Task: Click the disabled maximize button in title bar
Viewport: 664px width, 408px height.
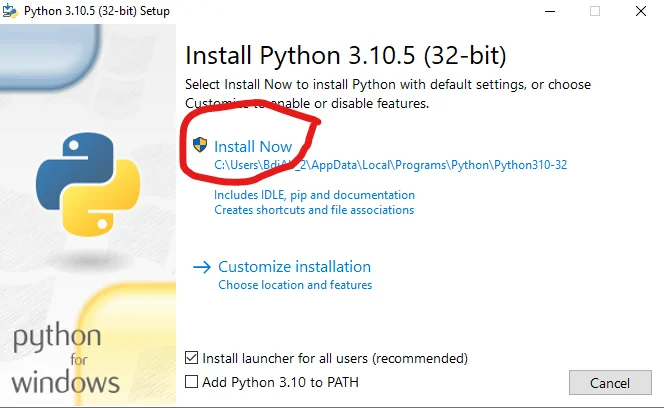Action: tap(595, 11)
